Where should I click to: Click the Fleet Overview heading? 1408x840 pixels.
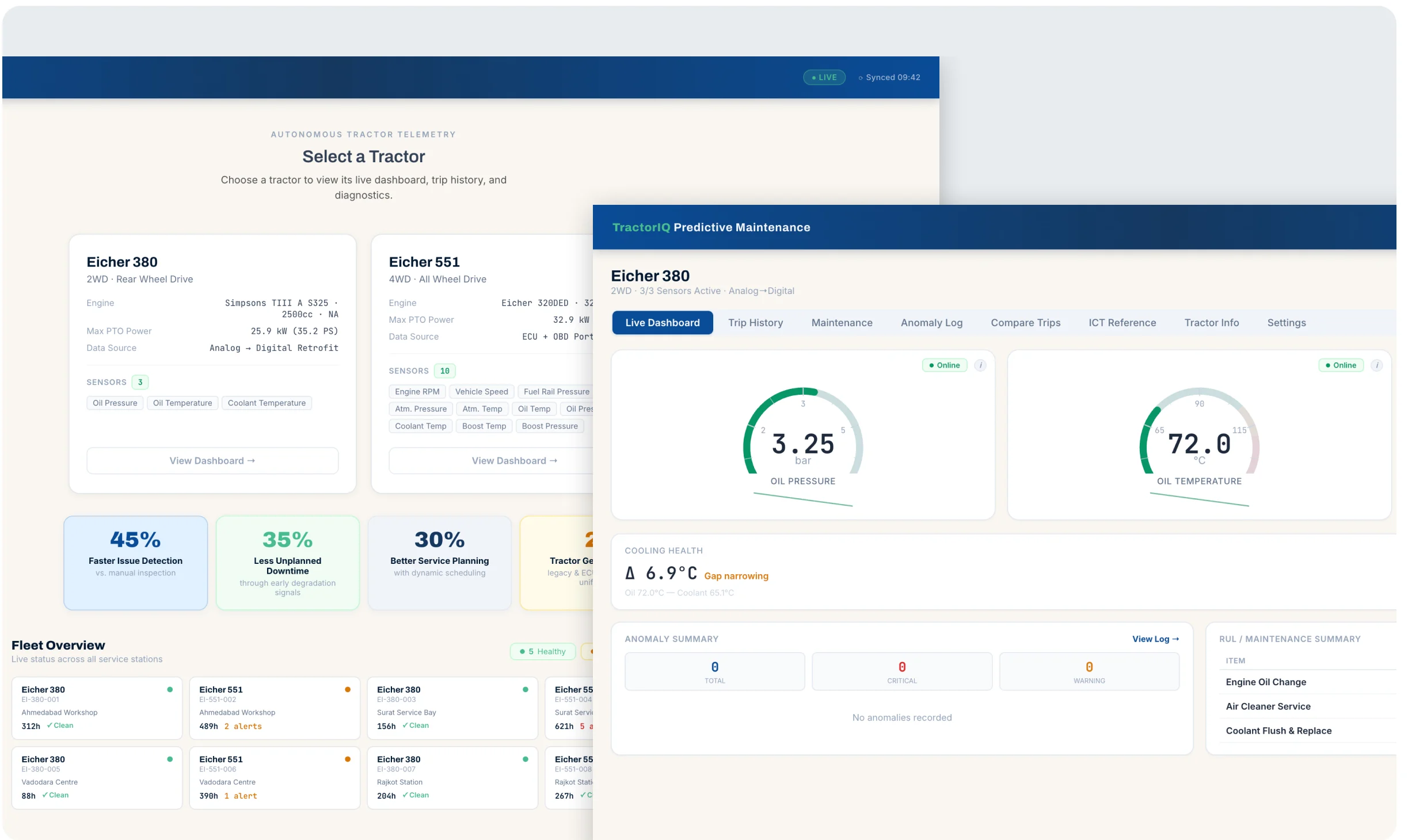[x=58, y=646]
